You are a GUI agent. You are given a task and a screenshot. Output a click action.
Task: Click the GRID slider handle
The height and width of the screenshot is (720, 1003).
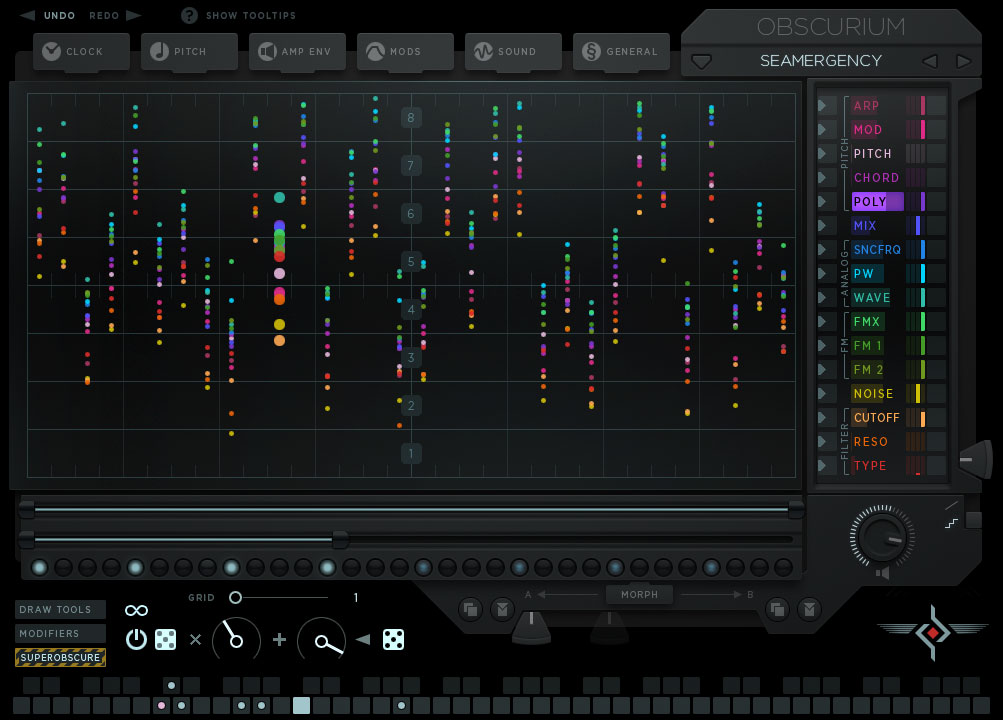click(x=235, y=597)
